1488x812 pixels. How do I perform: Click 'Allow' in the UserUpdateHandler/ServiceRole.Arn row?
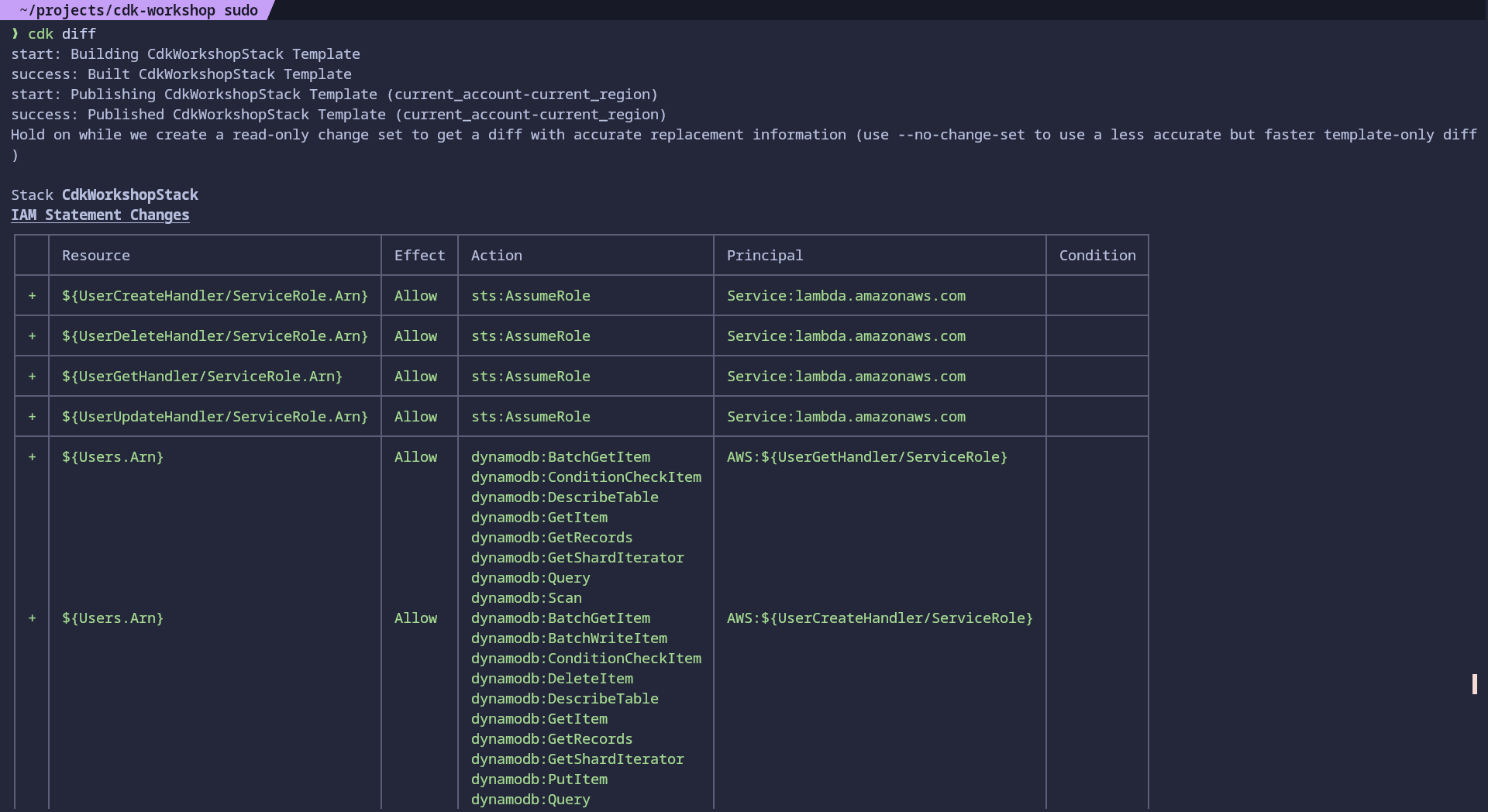pos(415,417)
